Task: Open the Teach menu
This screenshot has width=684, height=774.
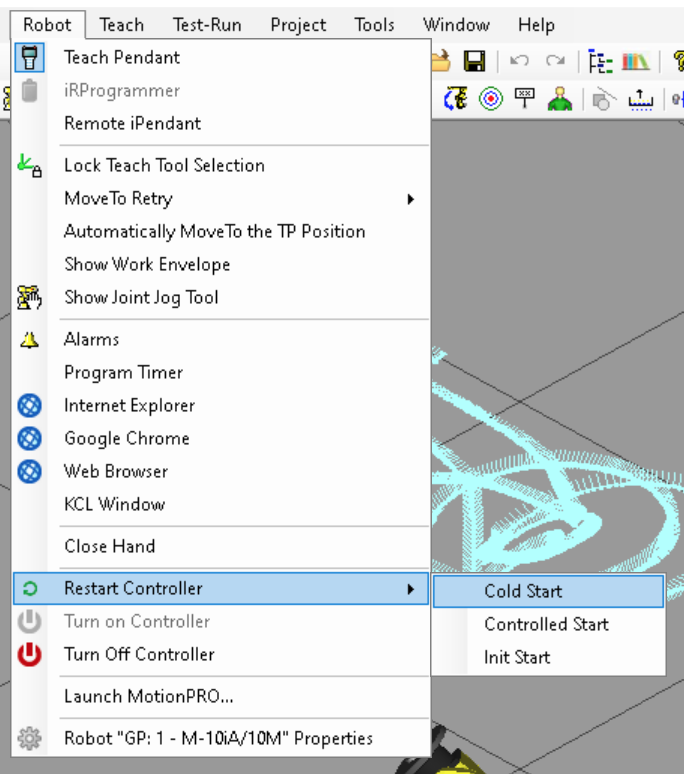Action: pos(121,25)
